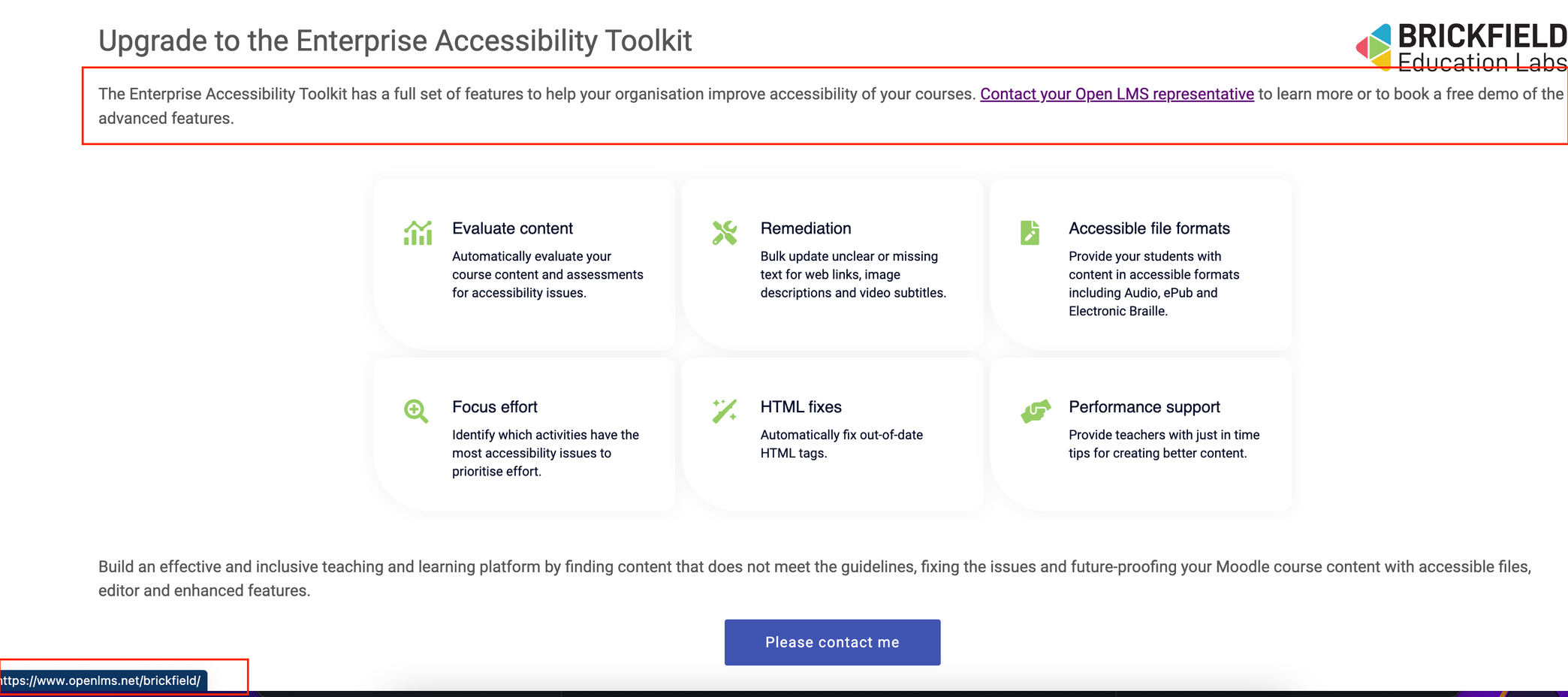Click the Build an effective platform paragraph
The height and width of the screenshot is (697, 1568).
[x=814, y=578]
